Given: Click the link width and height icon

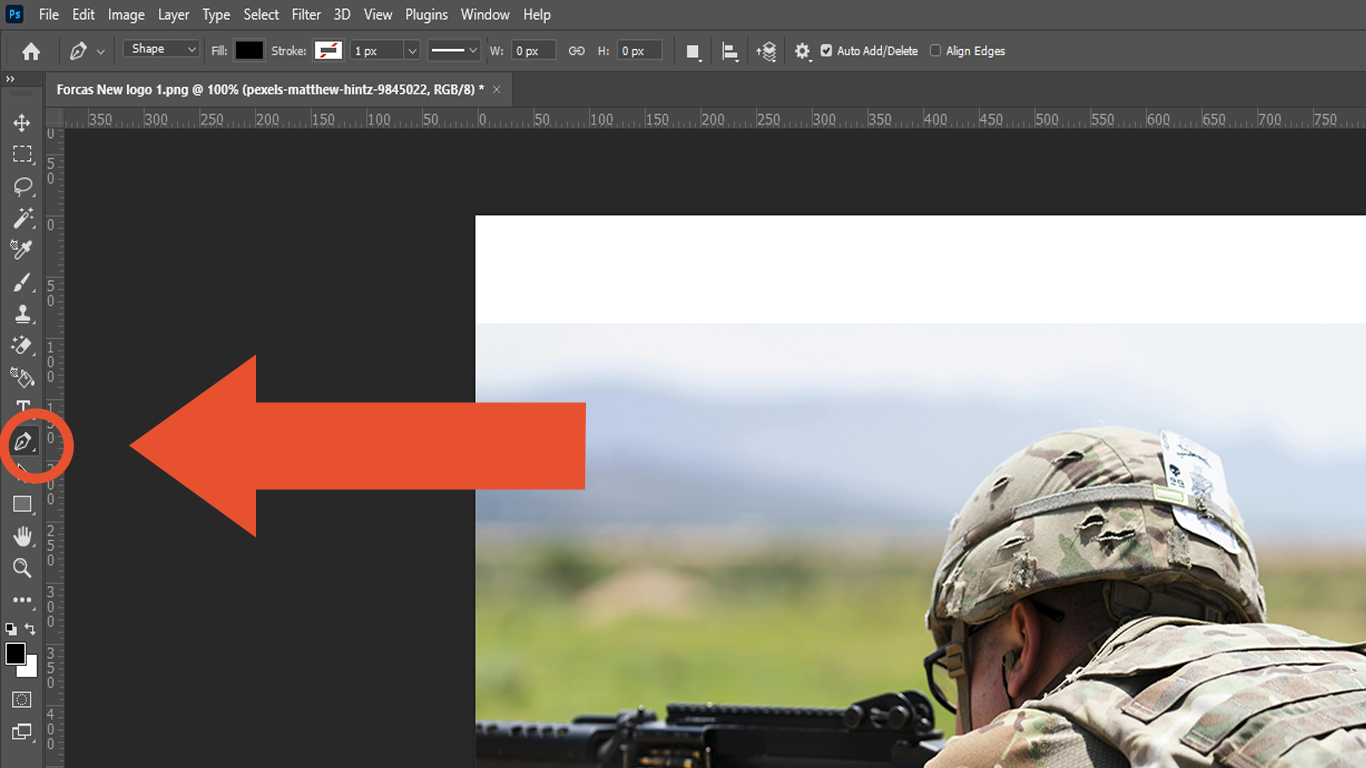Looking at the screenshot, I should (x=576, y=51).
